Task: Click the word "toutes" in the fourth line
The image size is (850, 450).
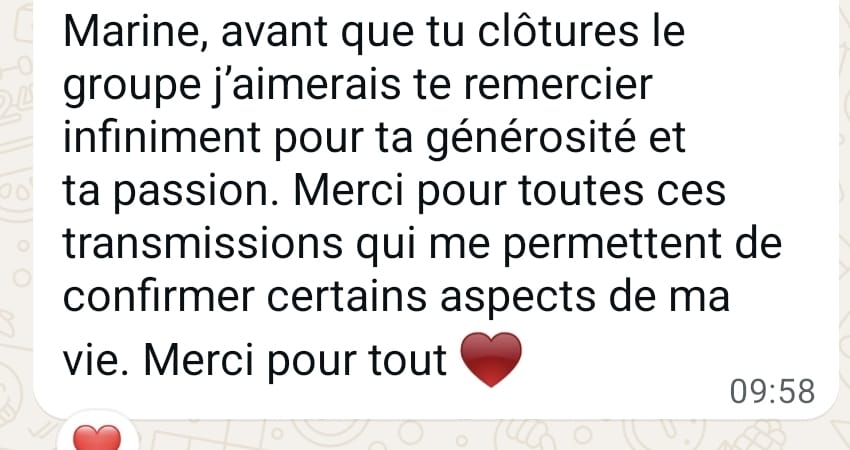Action: 581,192
